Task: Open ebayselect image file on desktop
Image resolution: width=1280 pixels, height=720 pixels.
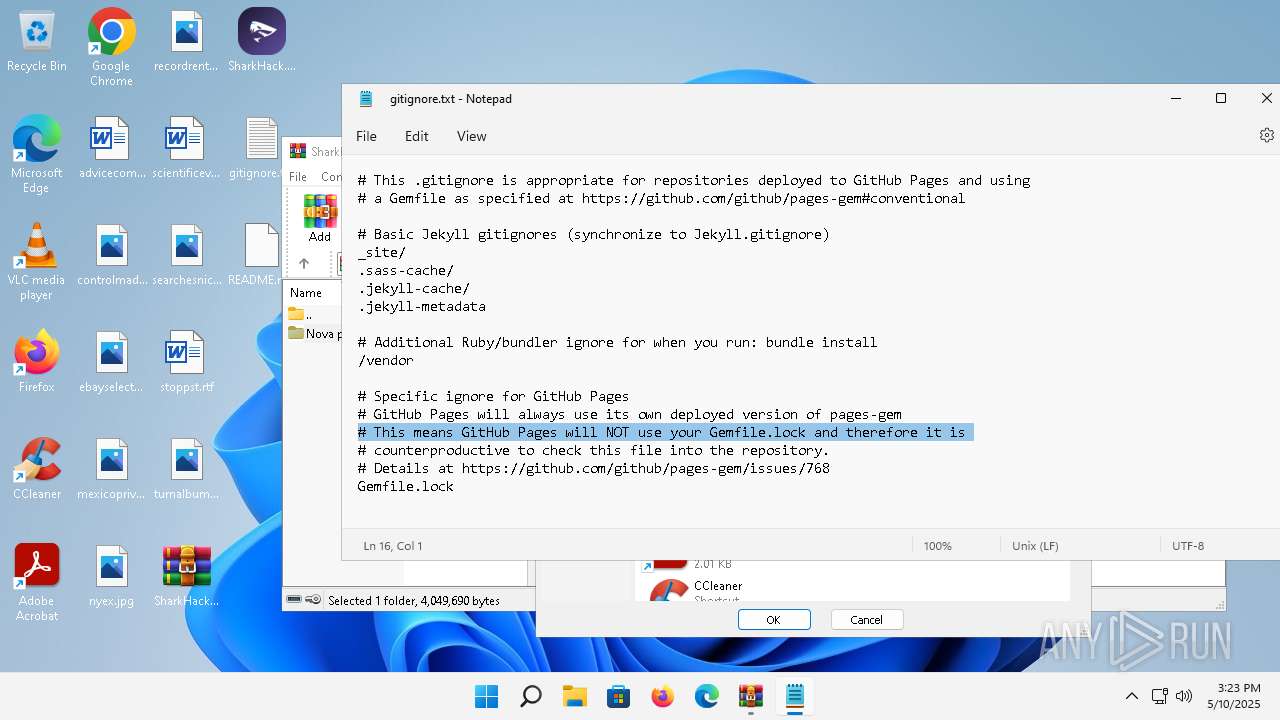Action: coord(111,362)
